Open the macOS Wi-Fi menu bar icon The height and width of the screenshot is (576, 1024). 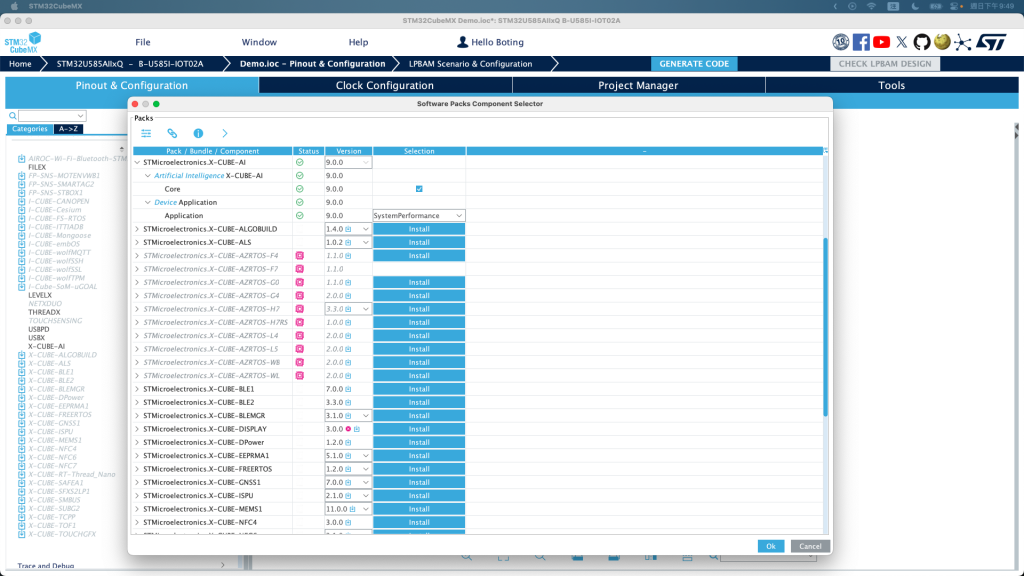coord(871,7)
